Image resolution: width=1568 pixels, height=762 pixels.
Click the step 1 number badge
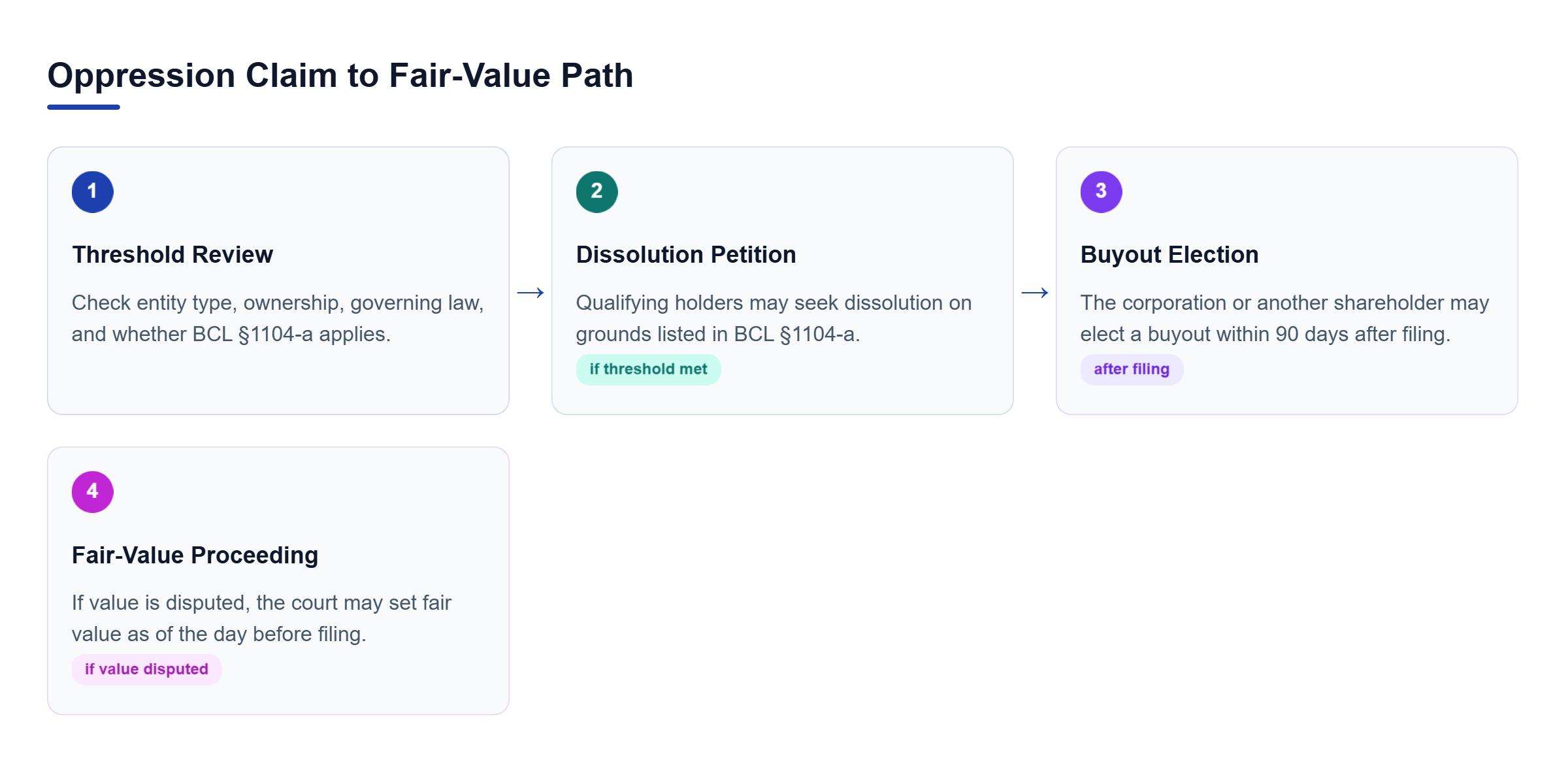(x=93, y=191)
